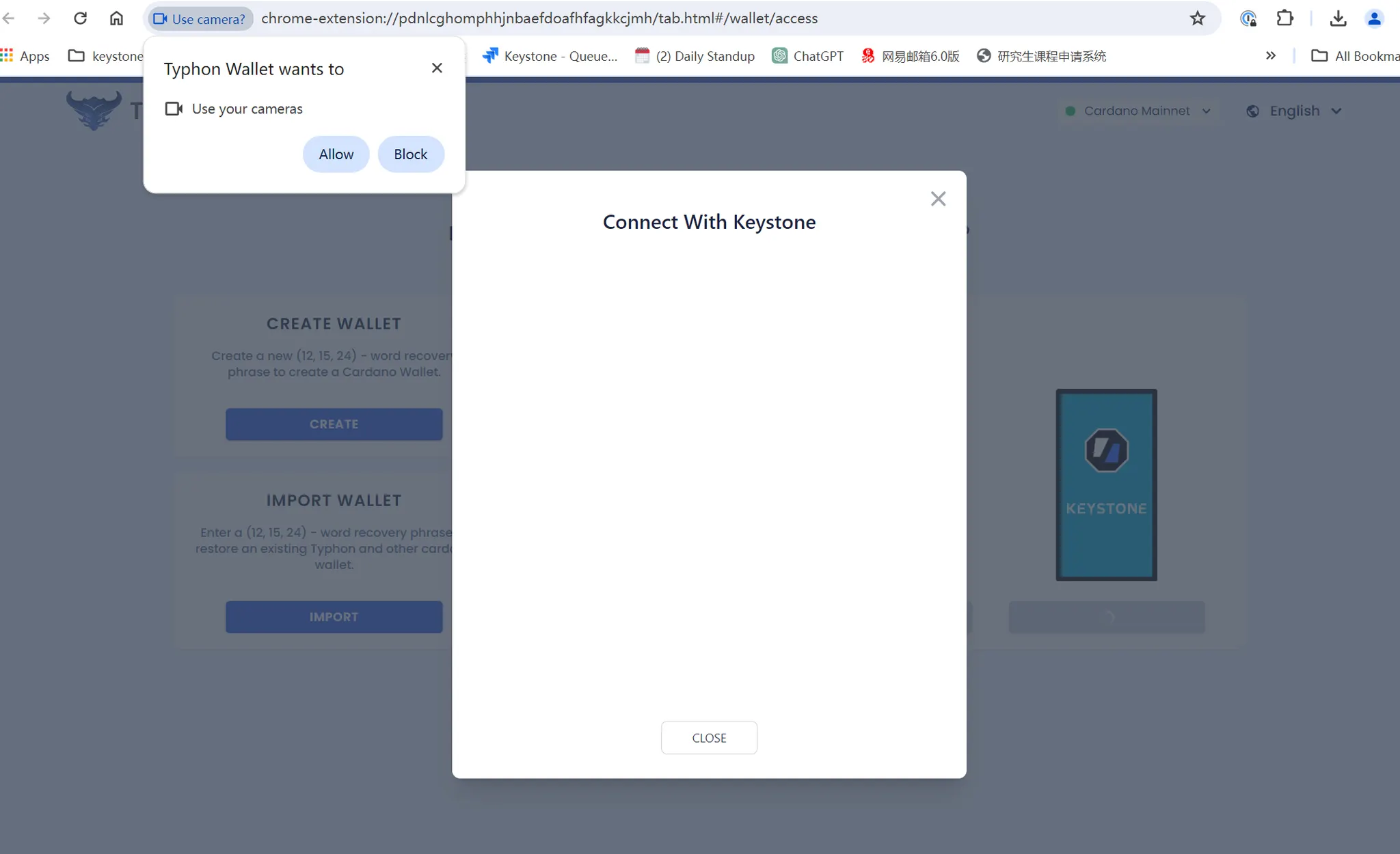This screenshot has height=854, width=1400.
Task: Open the ChatGPT bookmark
Action: [x=808, y=56]
